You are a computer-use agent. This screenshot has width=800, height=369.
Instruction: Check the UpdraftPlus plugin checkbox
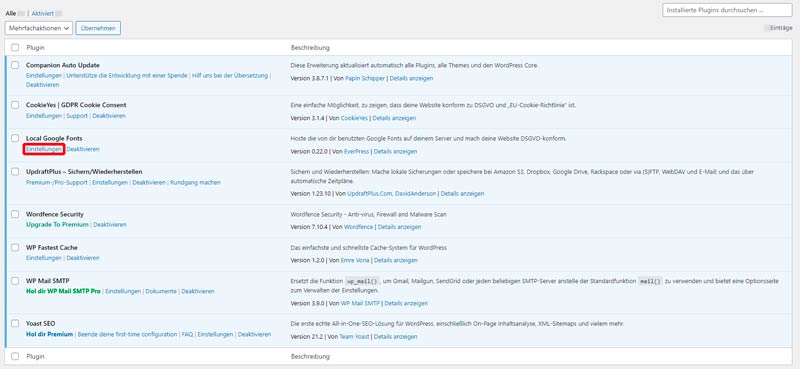pyautogui.click(x=15, y=171)
